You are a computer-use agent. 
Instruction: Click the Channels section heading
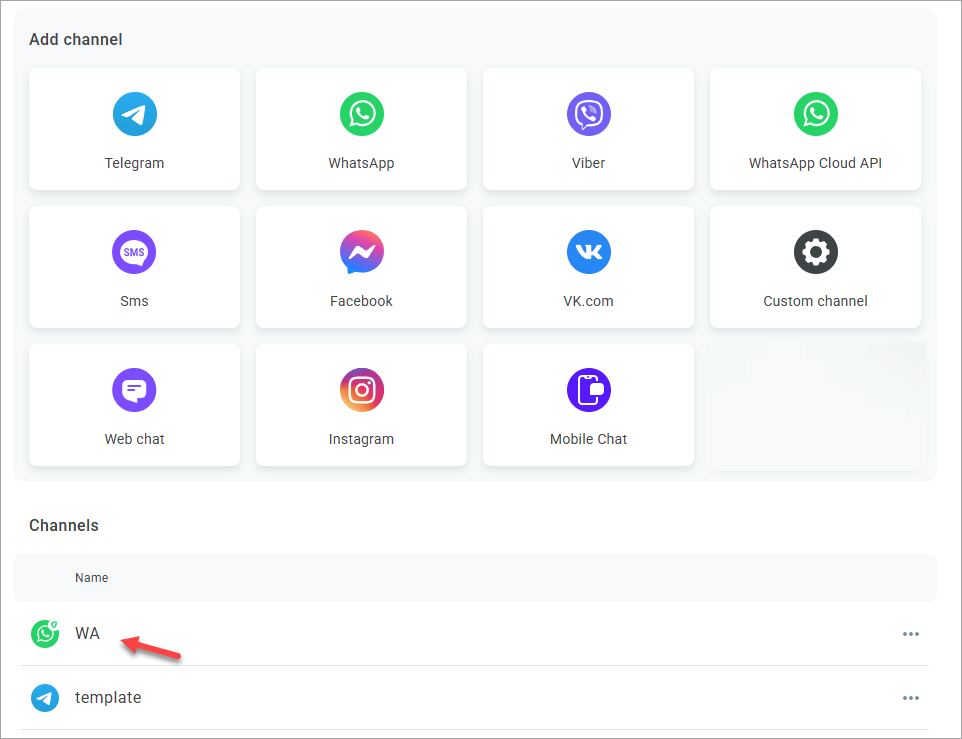click(x=64, y=526)
